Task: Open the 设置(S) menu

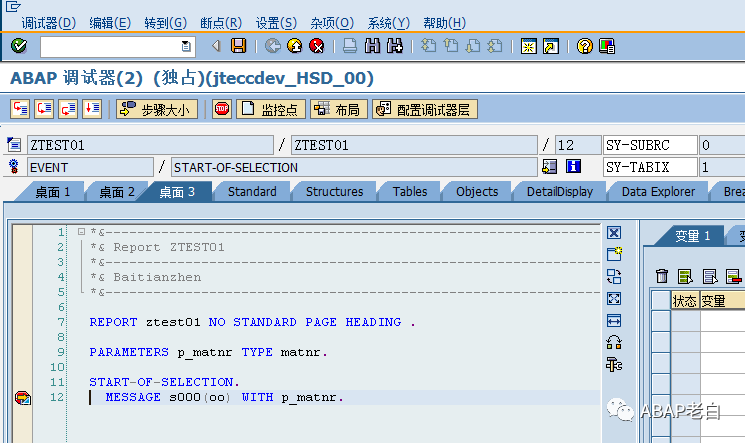Action: tap(276, 23)
